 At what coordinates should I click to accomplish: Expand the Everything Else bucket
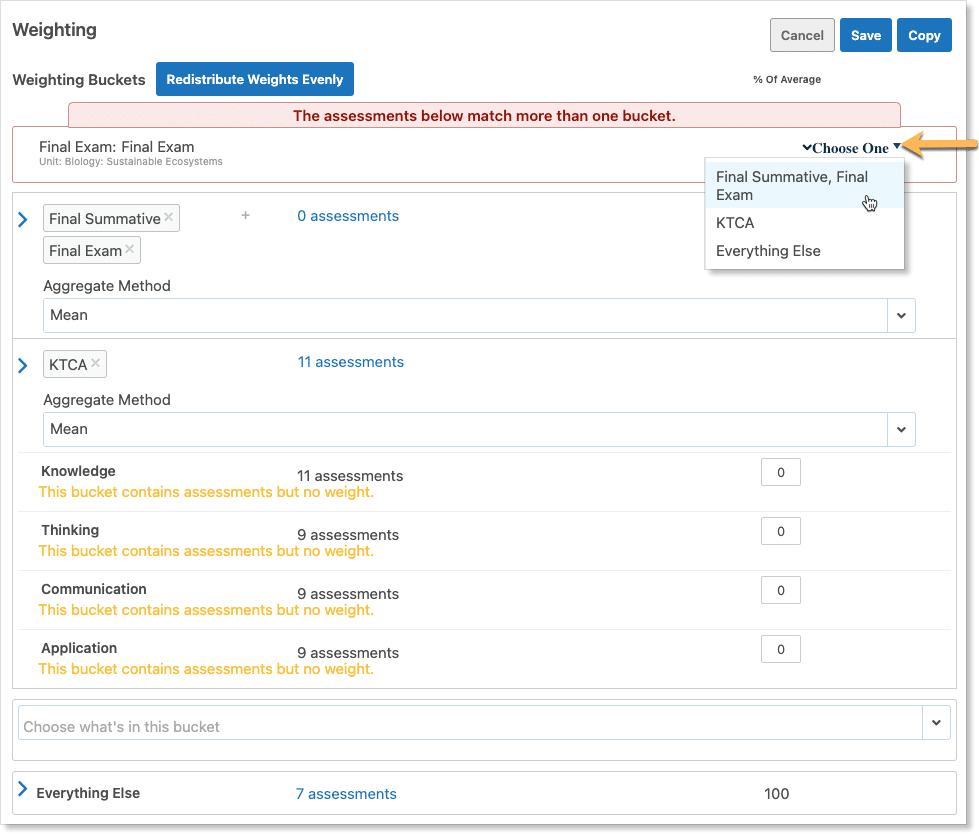[x=23, y=790]
